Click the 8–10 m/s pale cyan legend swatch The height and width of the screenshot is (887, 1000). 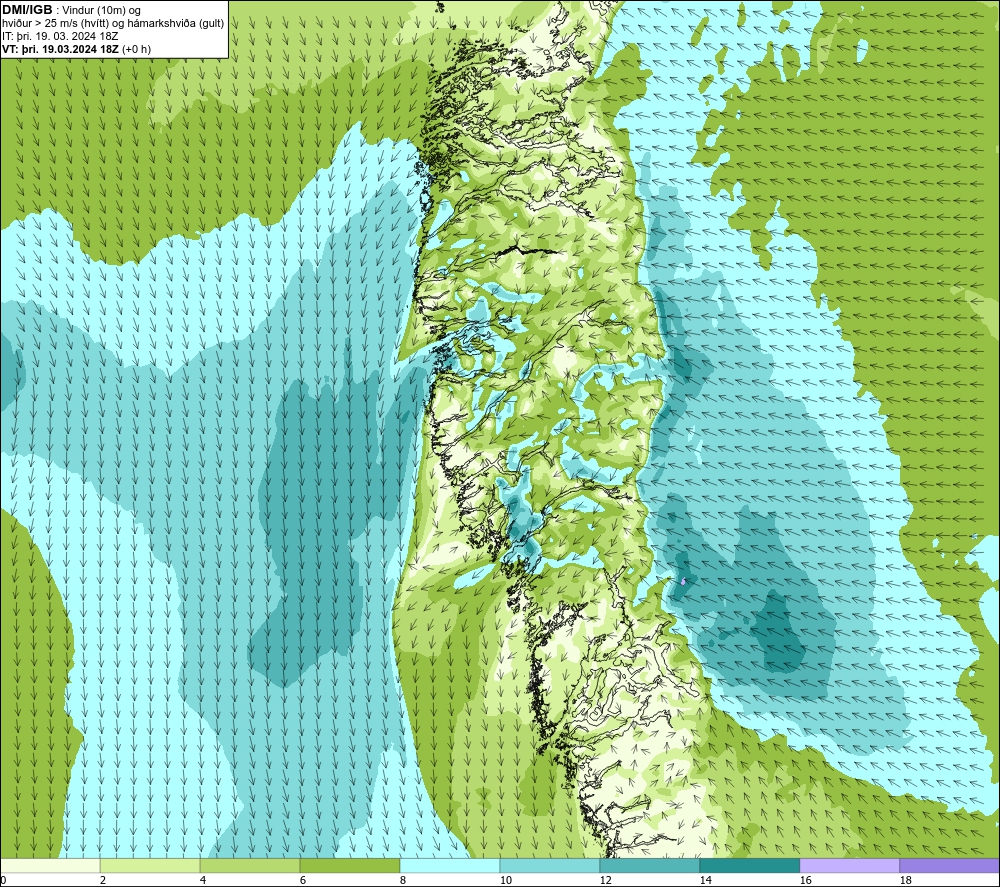coord(450,865)
